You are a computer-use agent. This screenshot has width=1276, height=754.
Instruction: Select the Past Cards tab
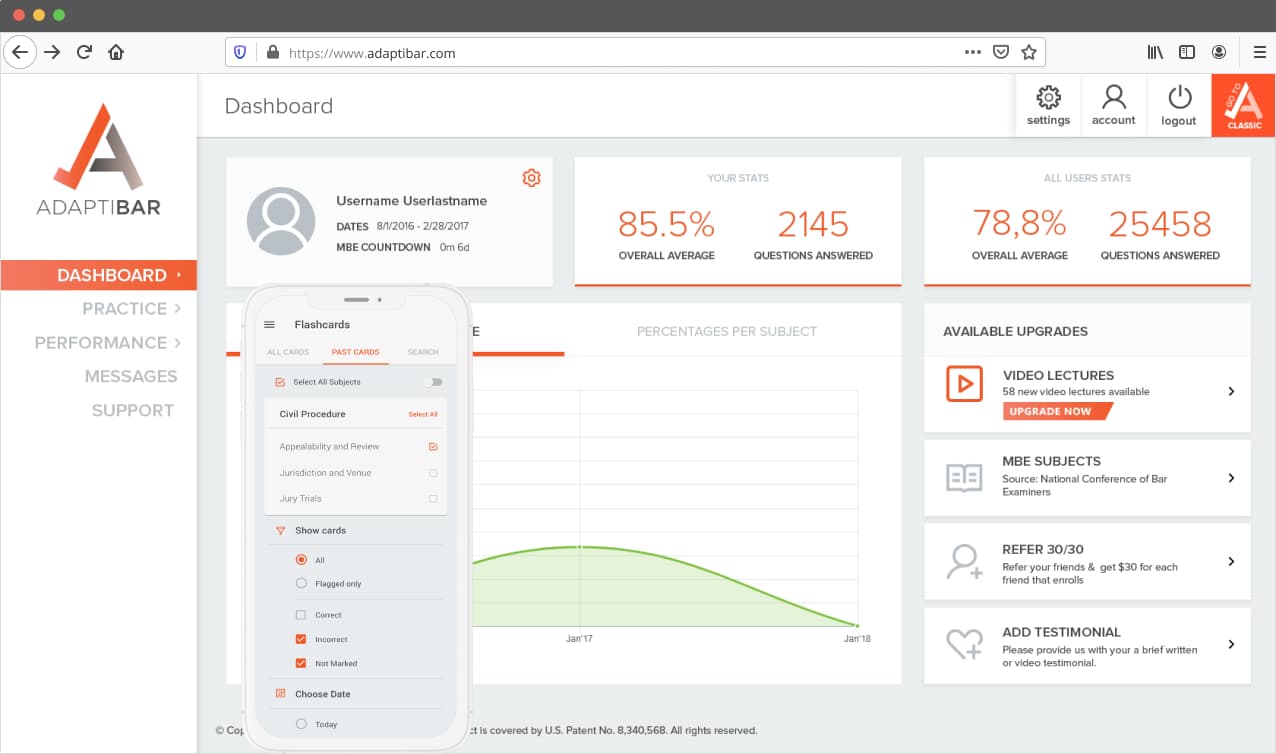pyautogui.click(x=355, y=352)
